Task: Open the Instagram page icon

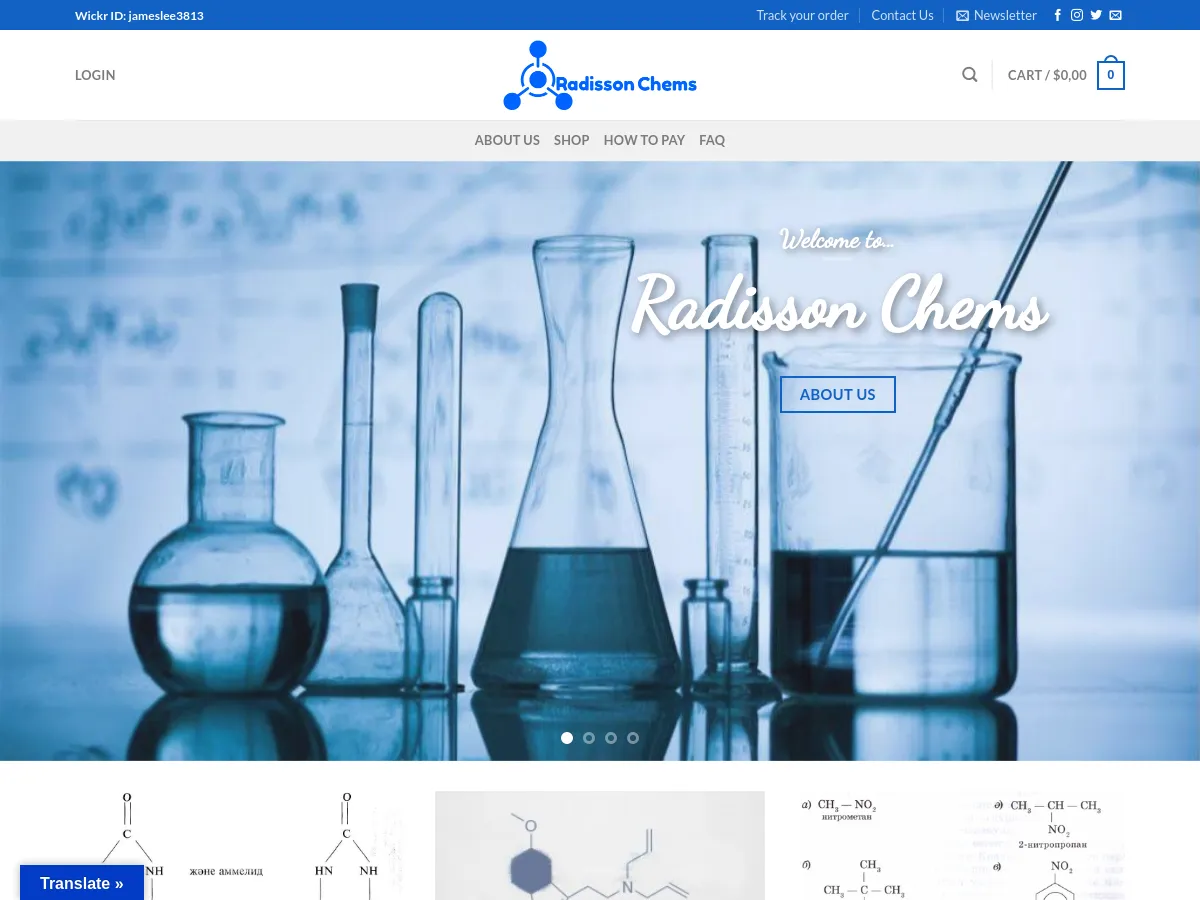Action: 1077,15
